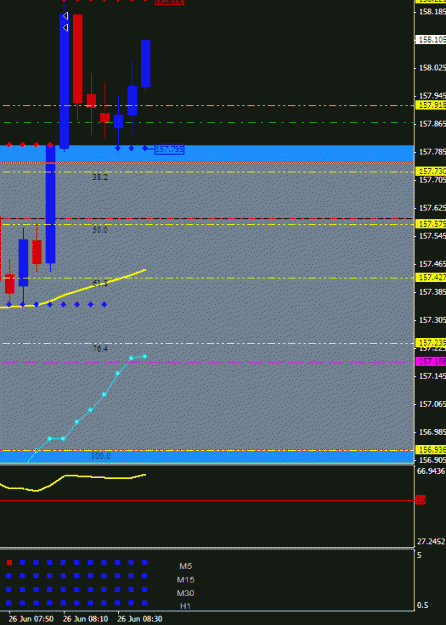The image size is (446, 625).
Task: Click the 26 Jun 08:30 time label
Action: pyautogui.click(x=139, y=619)
